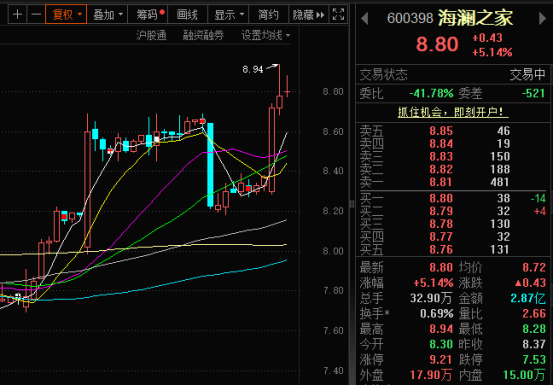The image size is (554, 386).
Task: Select 卖五 price 8.85
Action: click(x=441, y=131)
